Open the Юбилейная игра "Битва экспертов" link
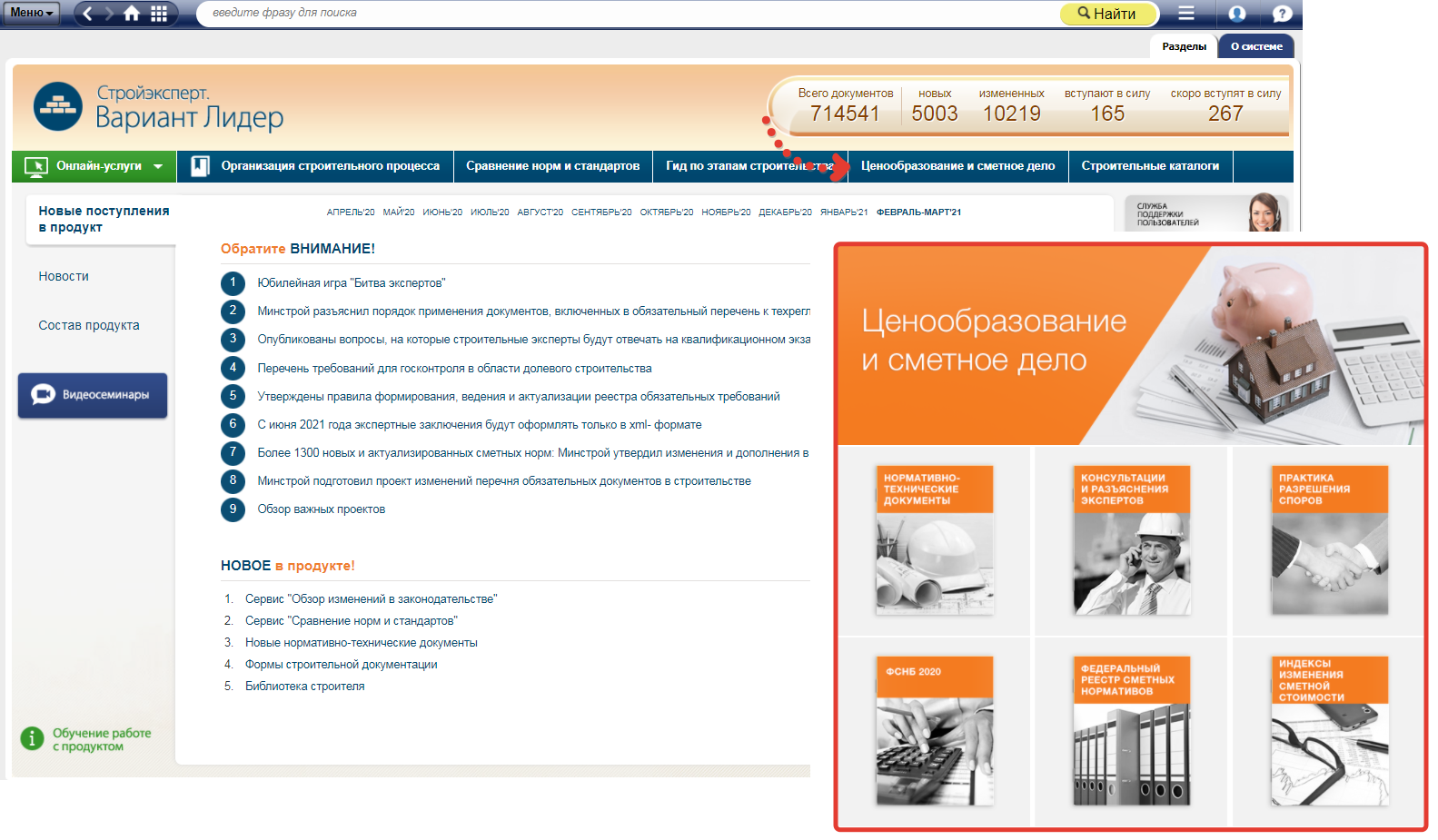1438x840 pixels. (351, 283)
